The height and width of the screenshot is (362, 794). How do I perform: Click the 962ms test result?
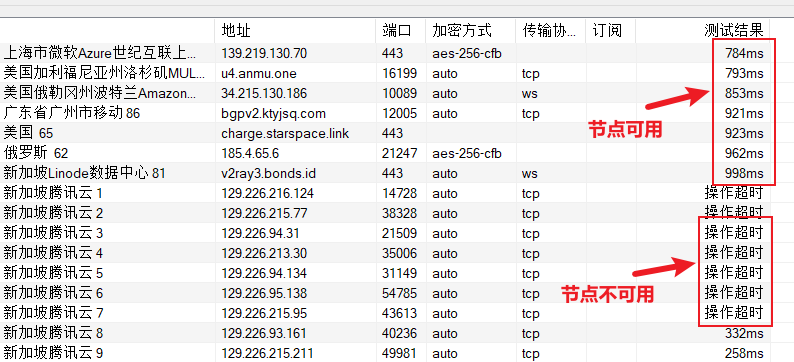pos(744,153)
